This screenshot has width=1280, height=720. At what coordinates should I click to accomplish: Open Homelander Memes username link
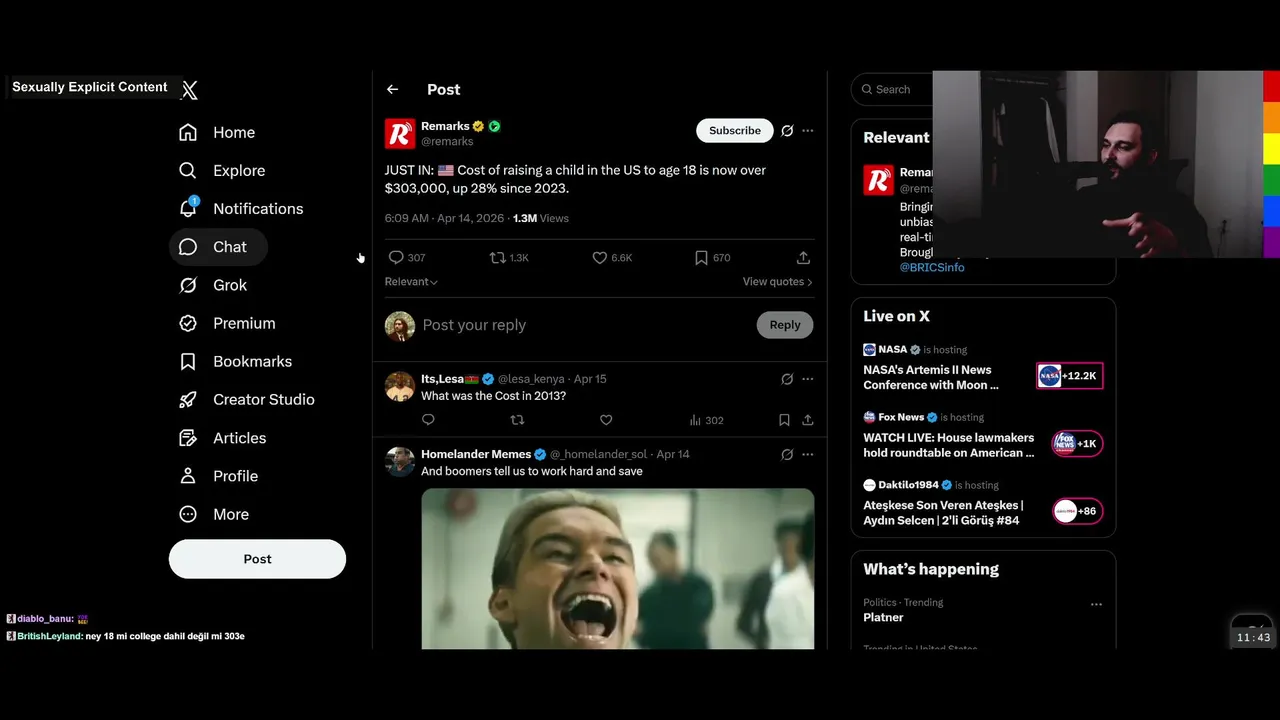[476, 454]
